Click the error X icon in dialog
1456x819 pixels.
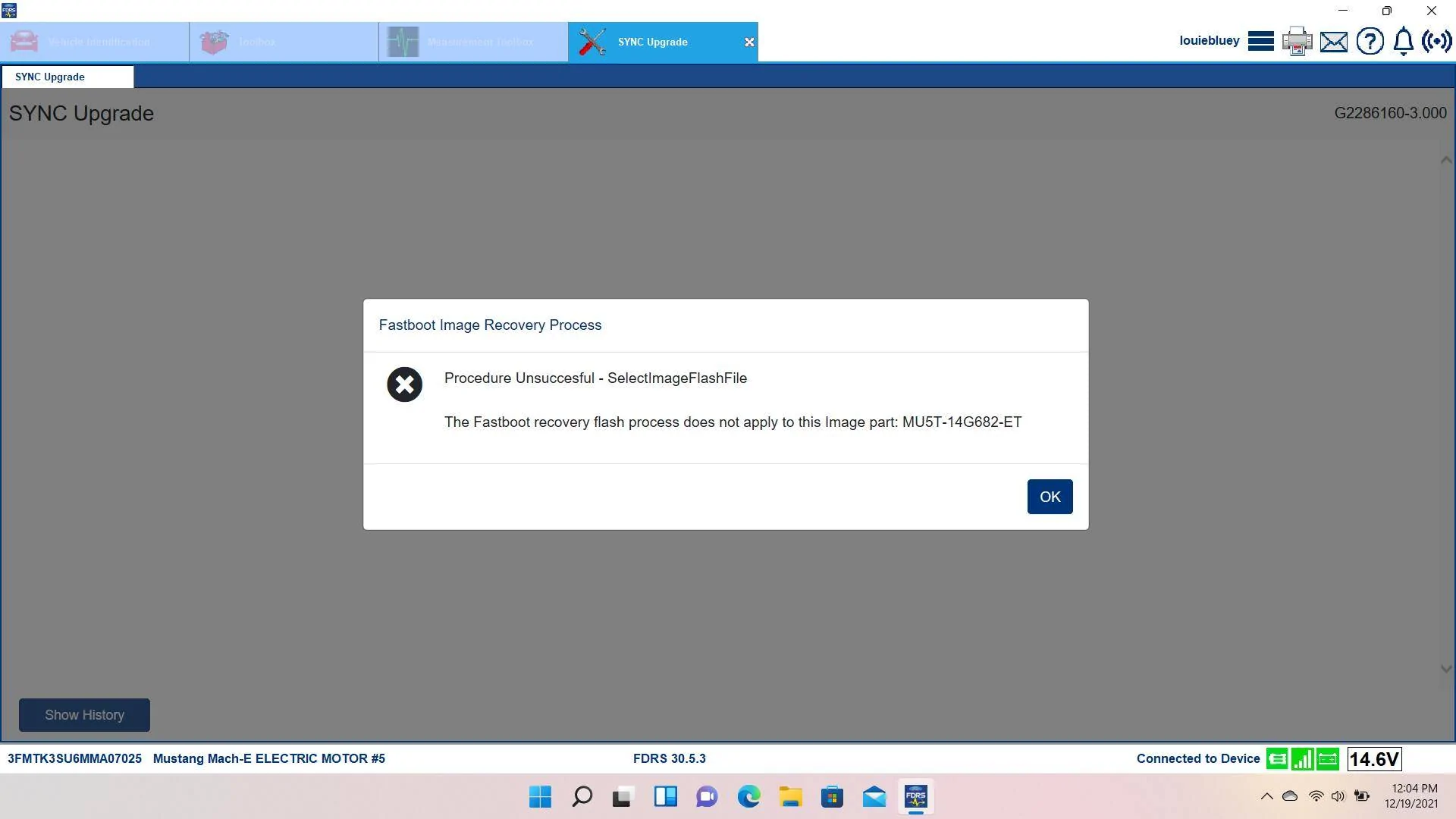click(404, 384)
